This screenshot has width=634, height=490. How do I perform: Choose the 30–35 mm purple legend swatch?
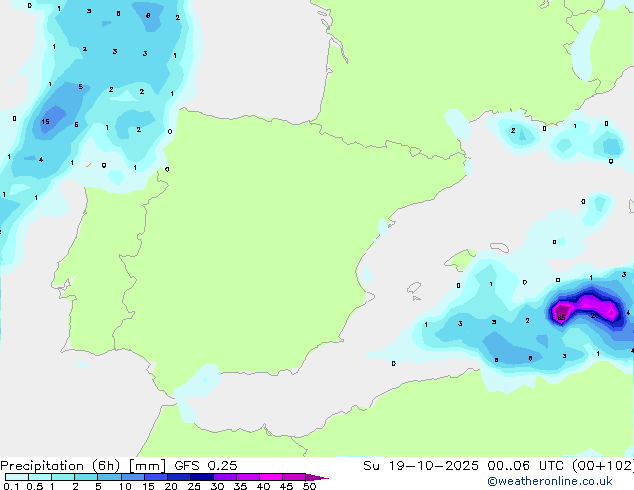tap(225, 477)
